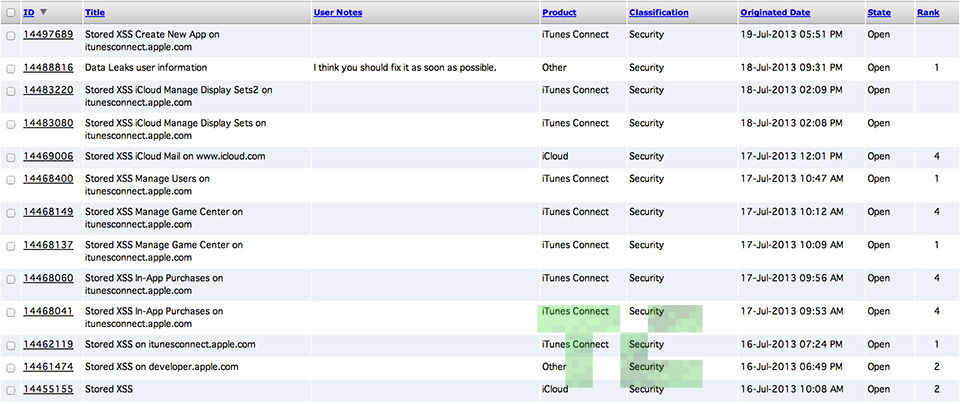960x404 pixels.
Task: Open issue 14468041 link
Action: [x=48, y=312]
